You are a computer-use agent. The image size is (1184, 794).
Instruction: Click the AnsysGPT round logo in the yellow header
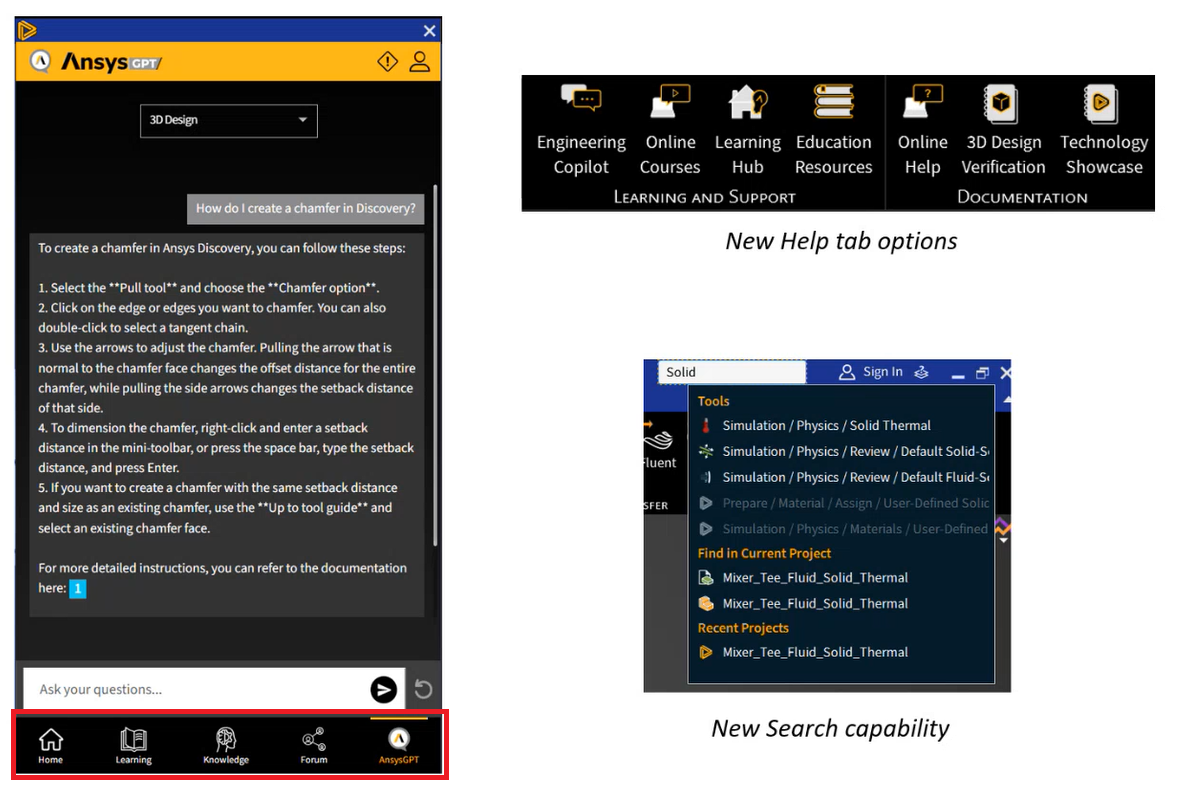(x=41, y=60)
